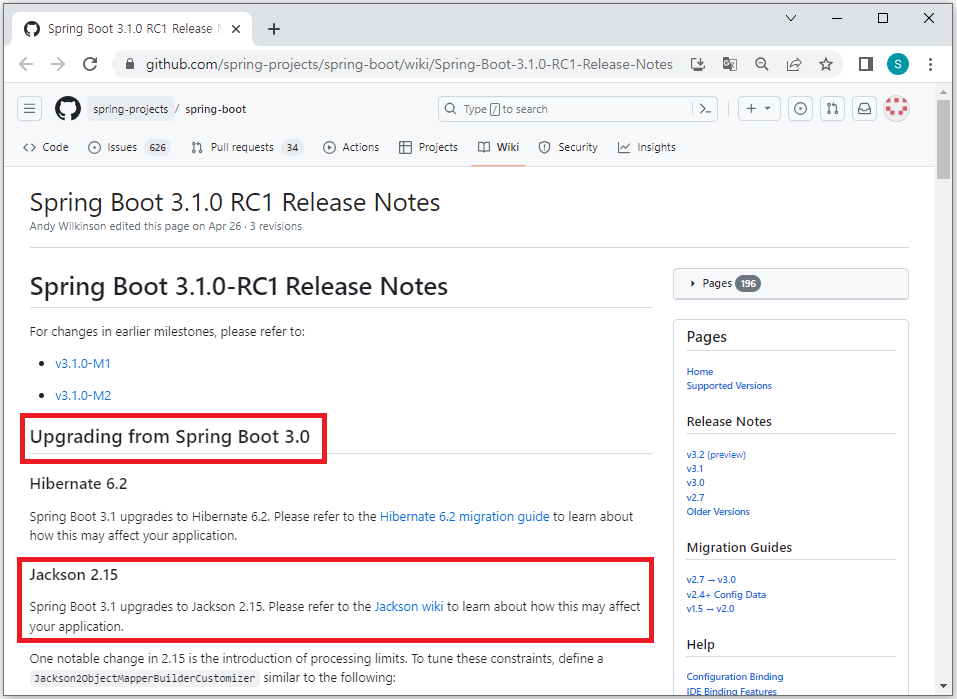Go to the GitHub homepage via Octocat logo
This screenshot has width=957, height=699.
point(68,109)
